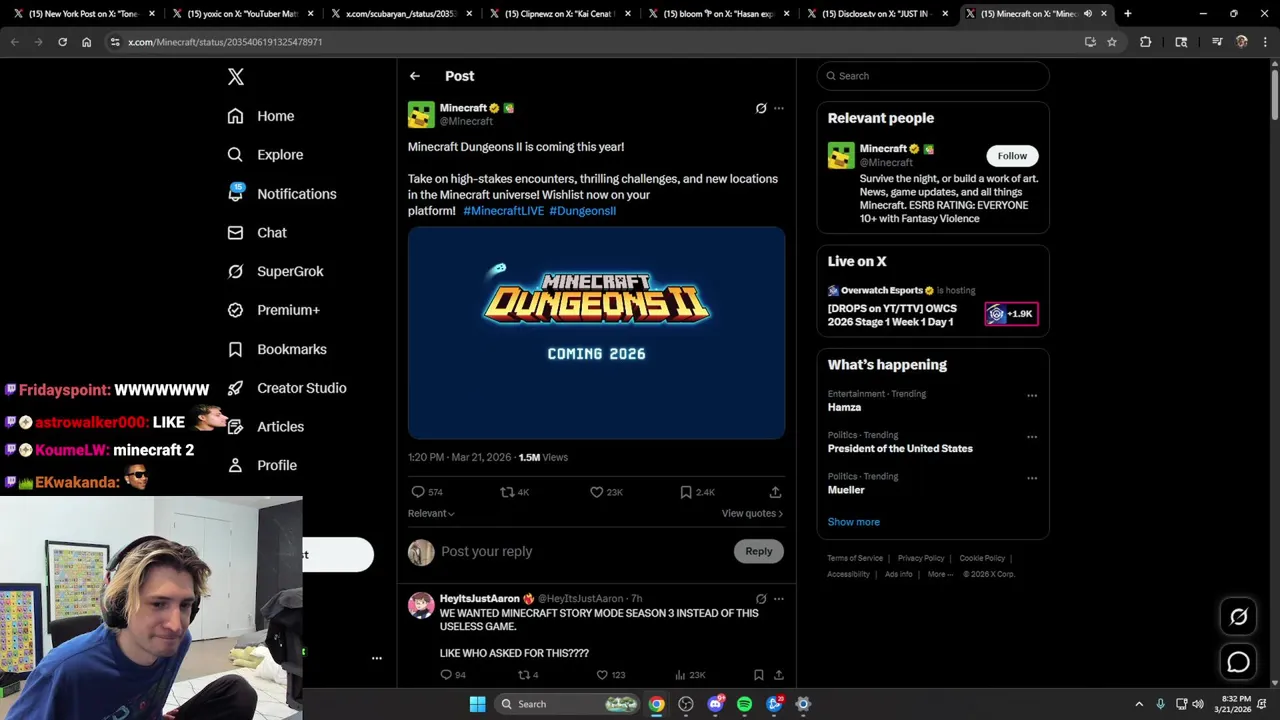Open Notifications in sidebar
This screenshot has width=1280, height=720.
(x=282, y=194)
